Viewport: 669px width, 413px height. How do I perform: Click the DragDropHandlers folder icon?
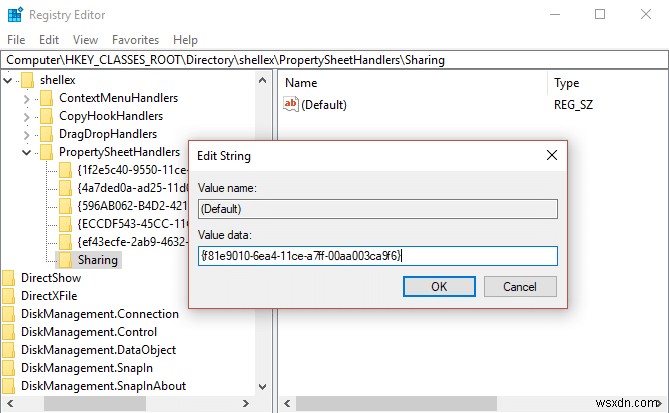tap(46, 134)
